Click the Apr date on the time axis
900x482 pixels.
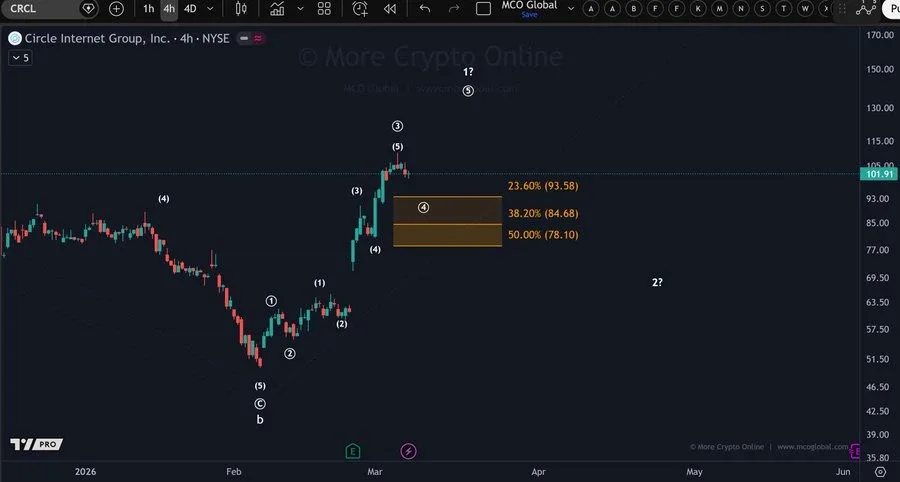538,472
